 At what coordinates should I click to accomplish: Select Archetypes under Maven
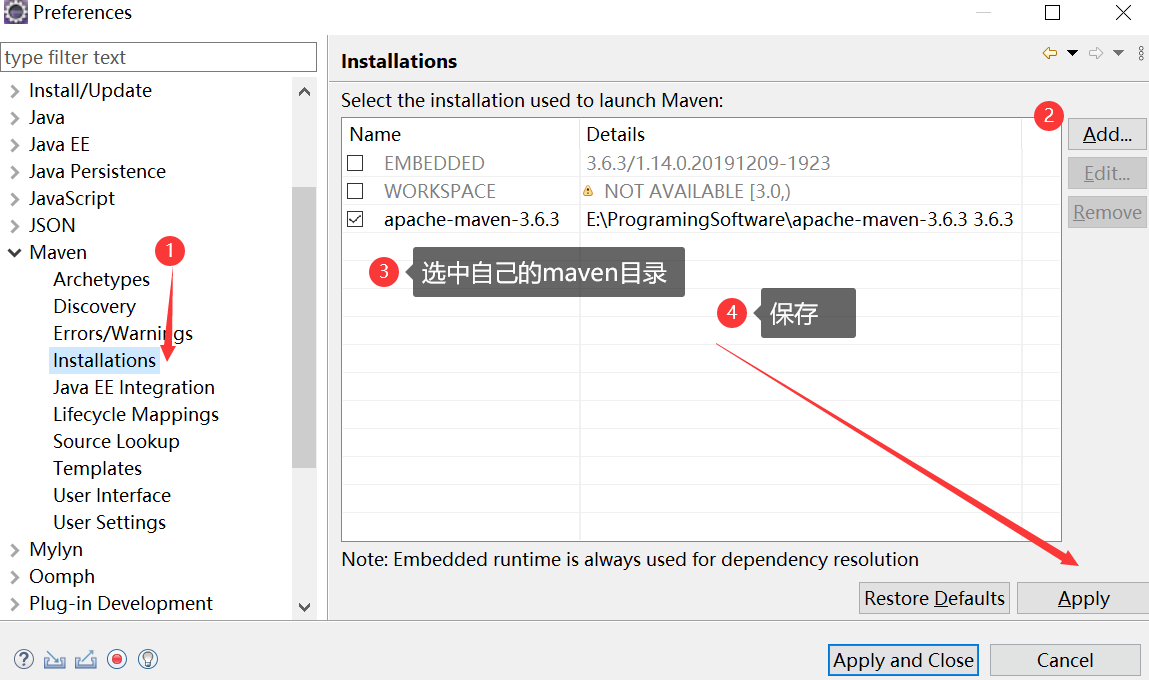(101, 280)
